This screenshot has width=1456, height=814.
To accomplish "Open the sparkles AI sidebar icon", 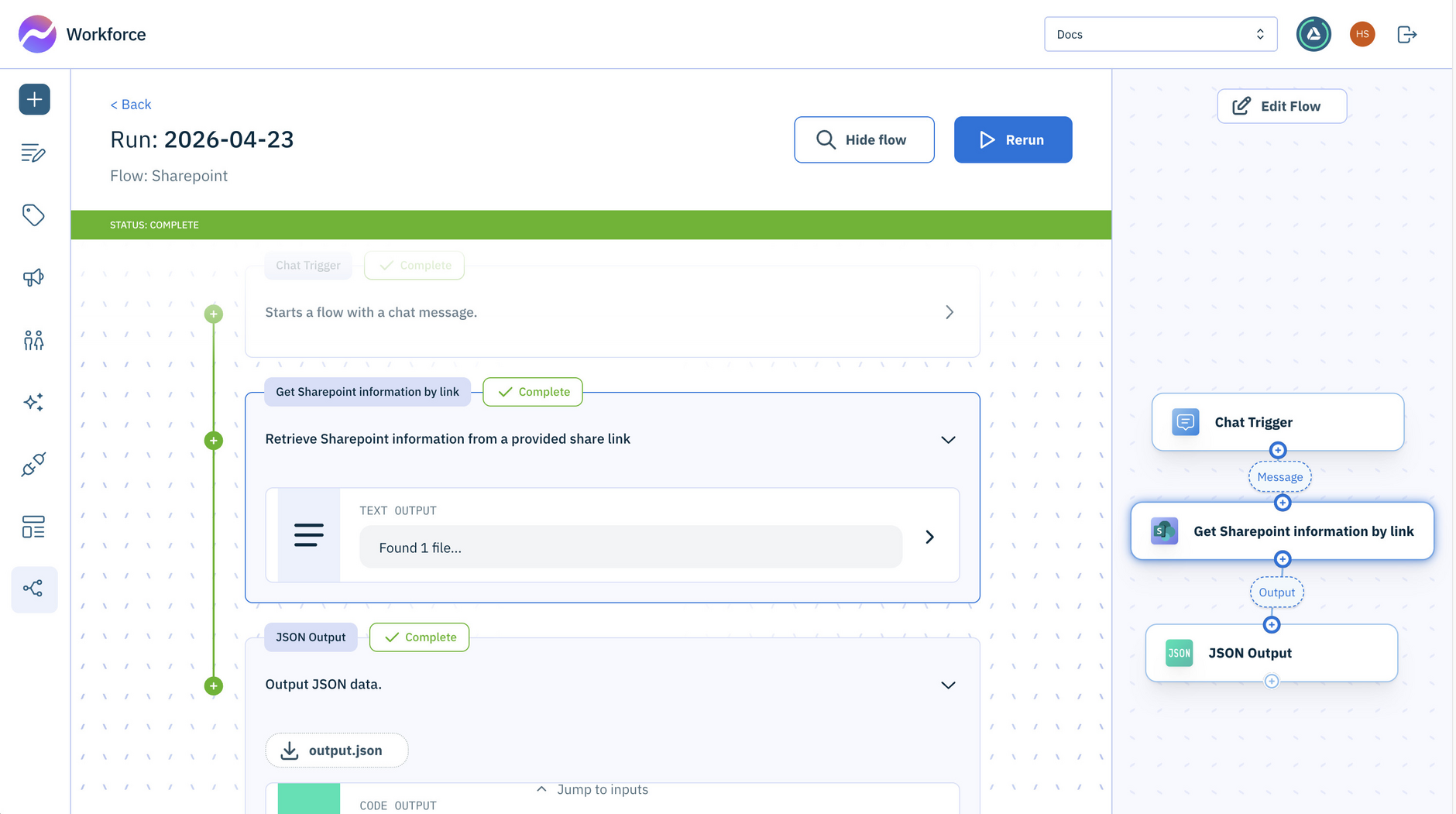I will click(x=33, y=402).
